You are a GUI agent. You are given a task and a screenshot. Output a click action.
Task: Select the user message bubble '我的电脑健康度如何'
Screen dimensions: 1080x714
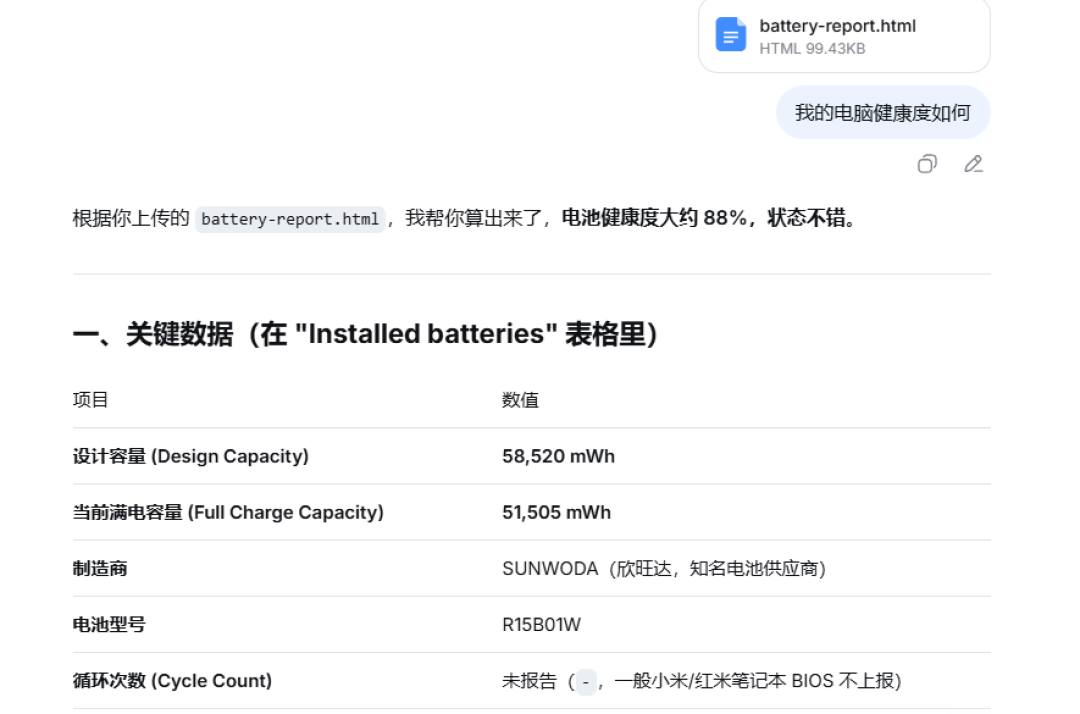pos(883,113)
